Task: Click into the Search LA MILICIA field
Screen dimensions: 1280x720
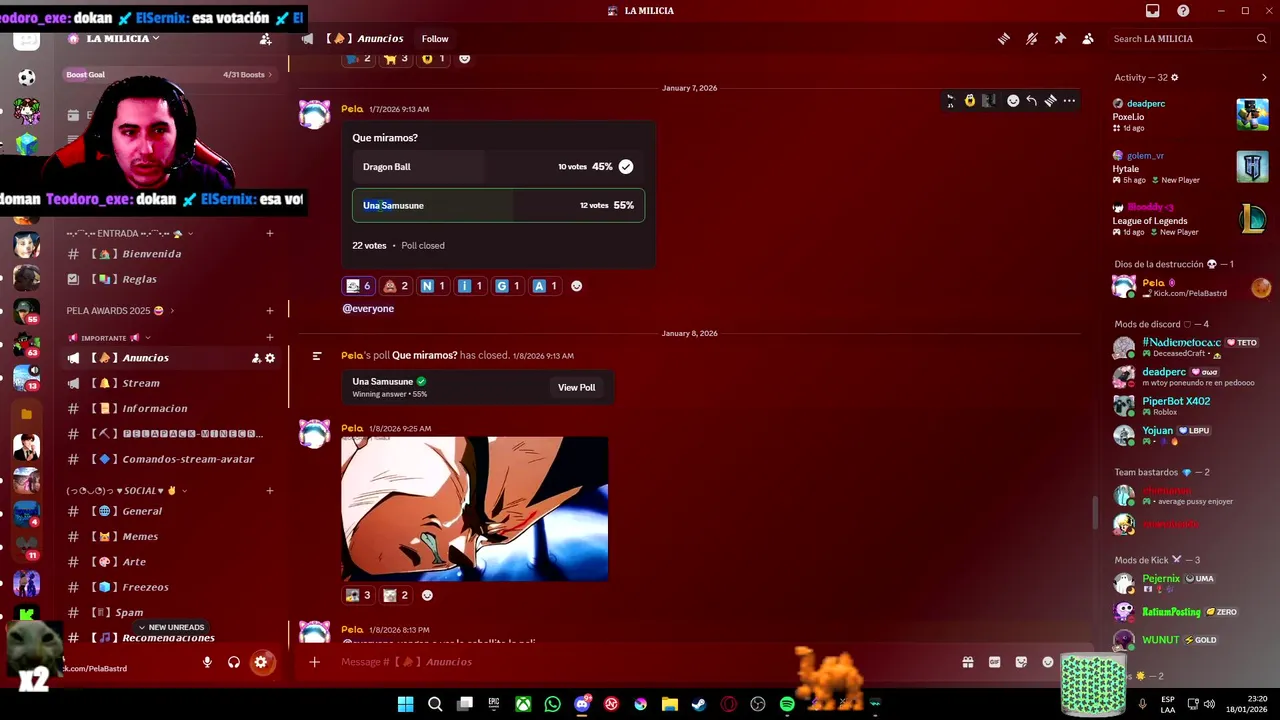Action: click(x=1190, y=39)
